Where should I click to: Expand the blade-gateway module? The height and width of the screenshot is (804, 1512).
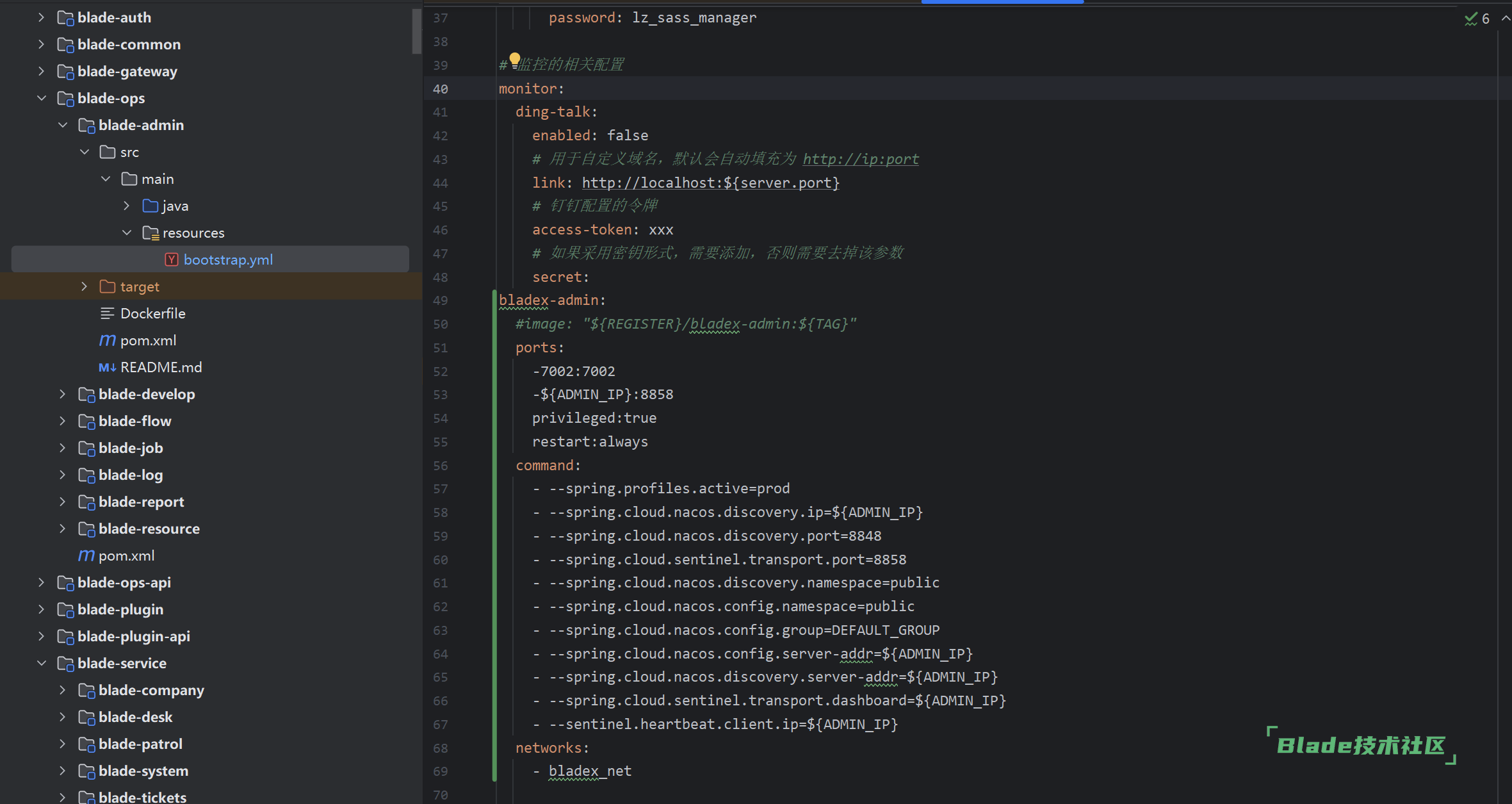pos(41,72)
